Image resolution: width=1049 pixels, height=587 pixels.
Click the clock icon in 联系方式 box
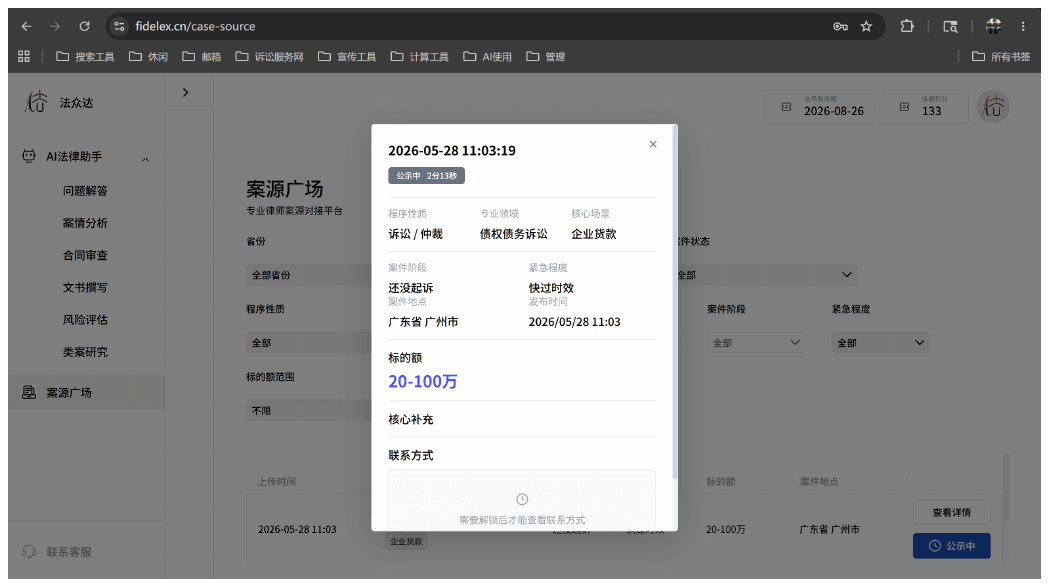click(522, 499)
